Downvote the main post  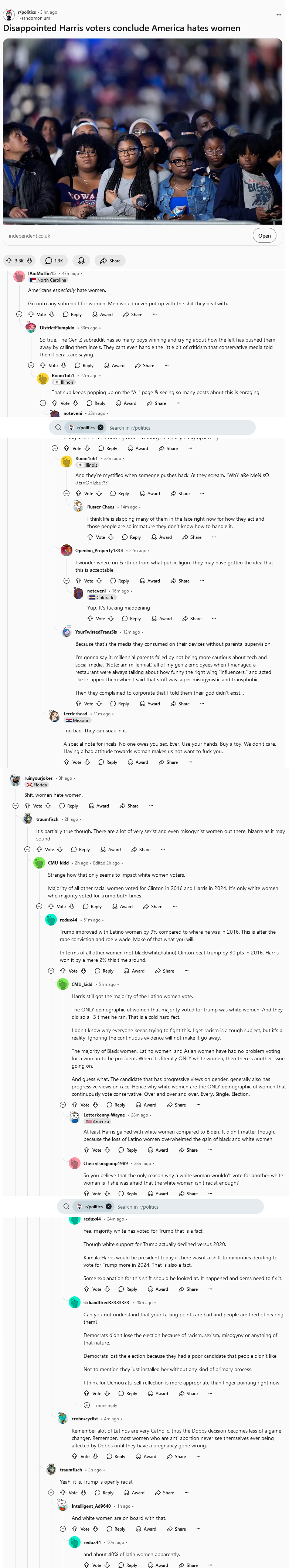(29, 261)
